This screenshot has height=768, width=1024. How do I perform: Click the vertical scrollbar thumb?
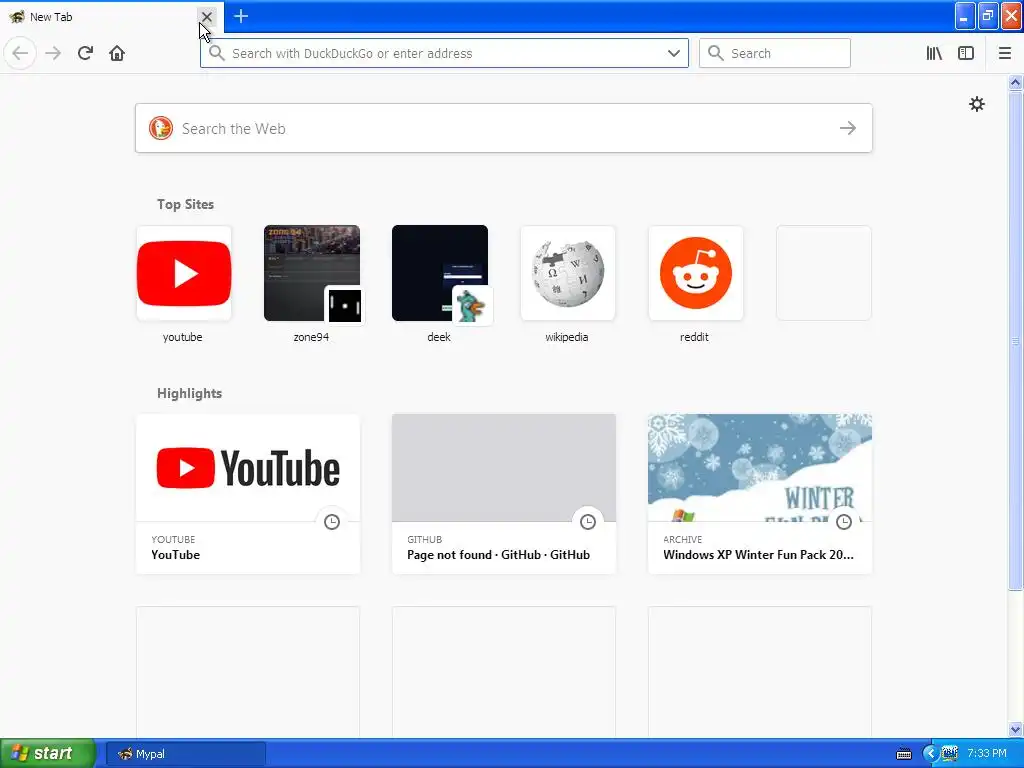[x=1015, y=340]
